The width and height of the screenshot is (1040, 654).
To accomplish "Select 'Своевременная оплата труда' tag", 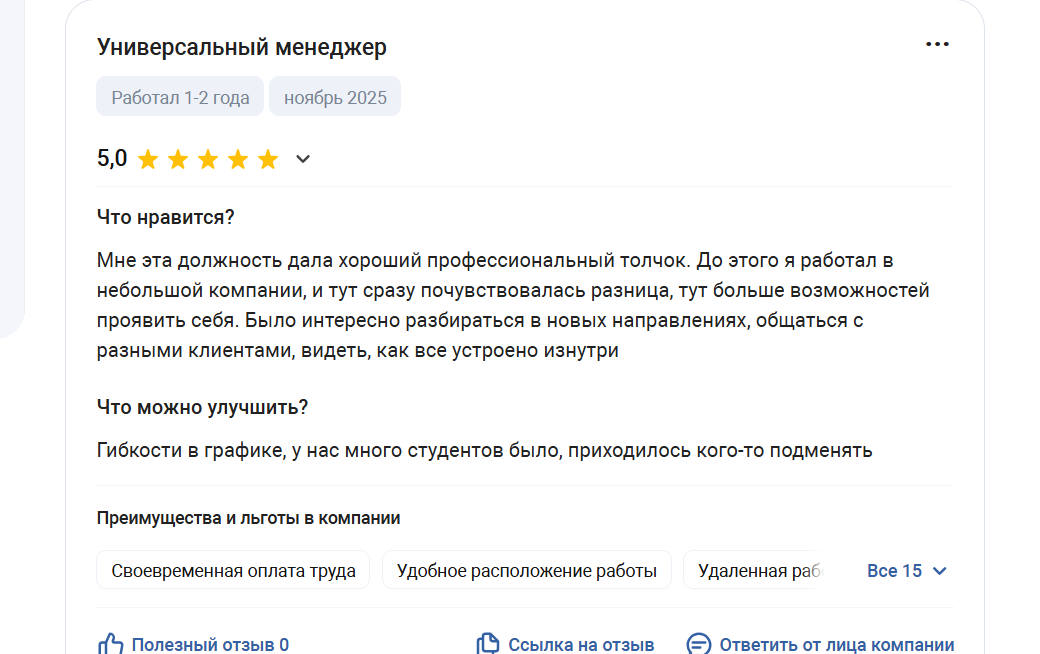I will pyautogui.click(x=233, y=571).
